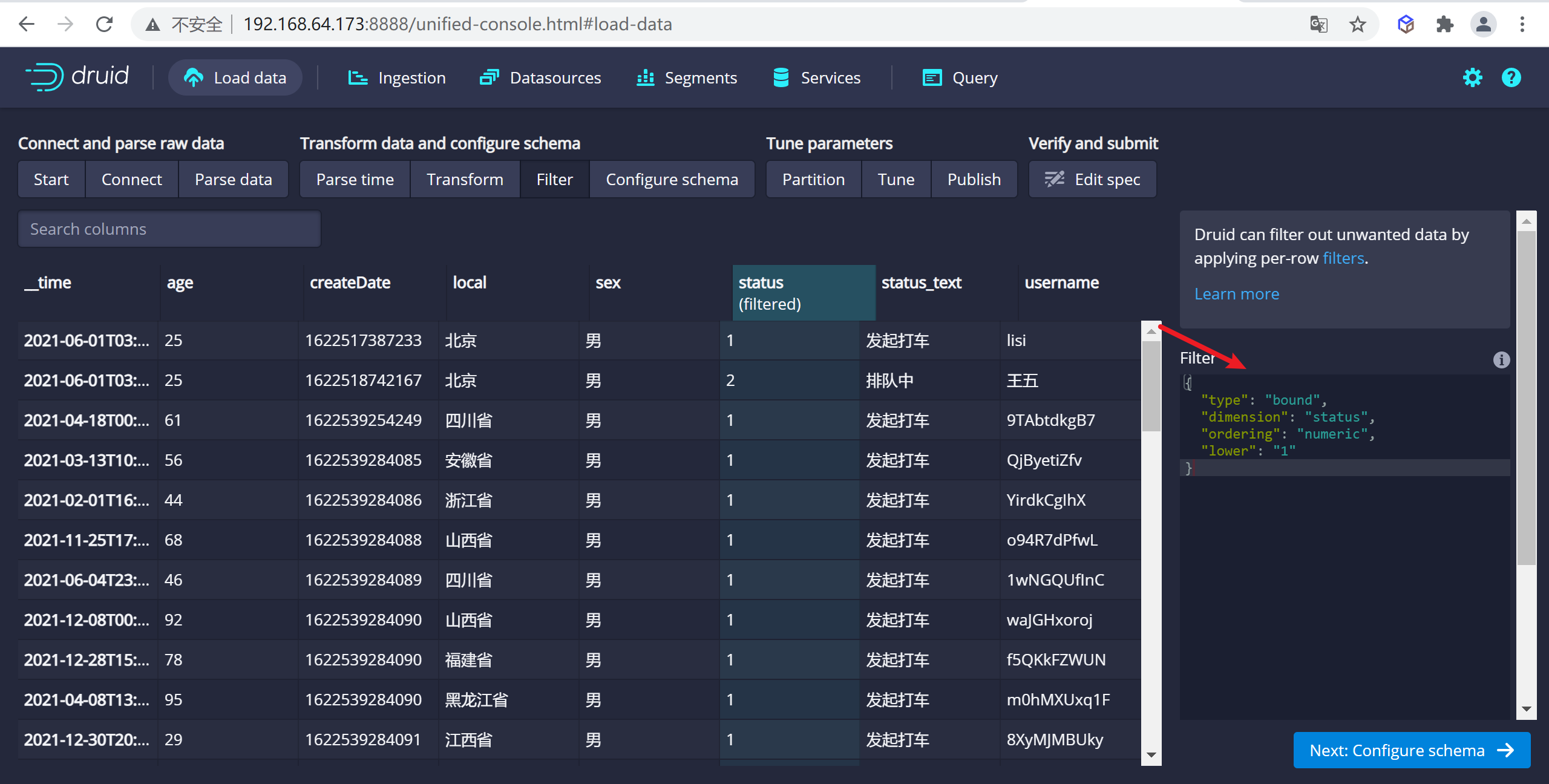Image resolution: width=1549 pixels, height=784 pixels.
Task: Select the status filtered column header
Action: coord(804,293)
